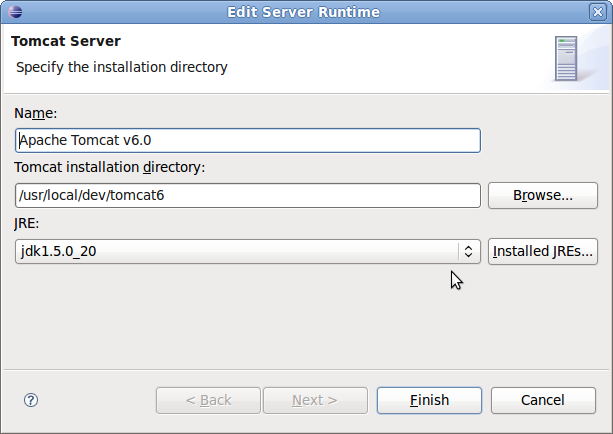The image size is (613, 434).
Task: Click the server tower banner icon
Action: (566, 59)
